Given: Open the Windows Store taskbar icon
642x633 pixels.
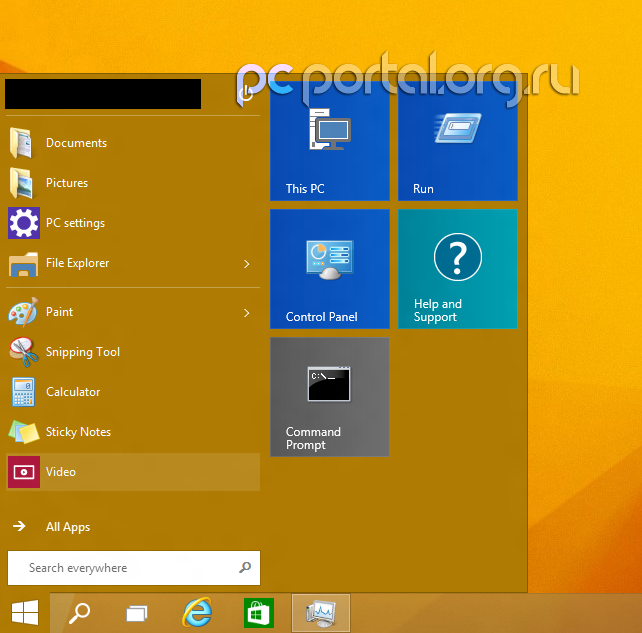Looking at the screenshot, I should coord(258,612).
